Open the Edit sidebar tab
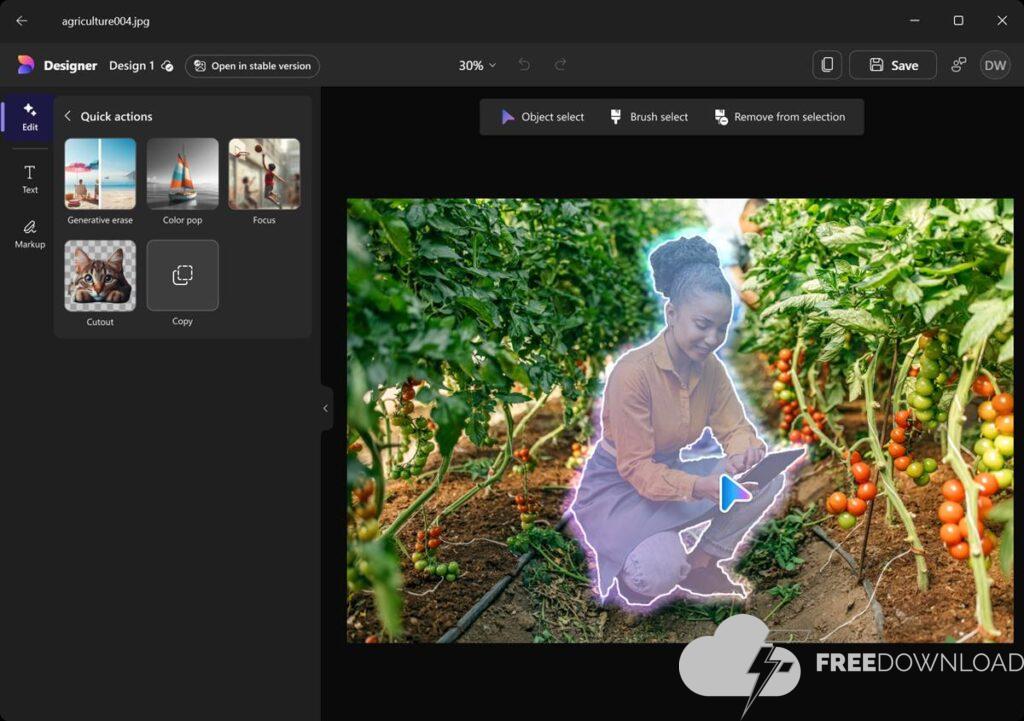This screenshot has width=1024, height=721. [x=29, y=116]
